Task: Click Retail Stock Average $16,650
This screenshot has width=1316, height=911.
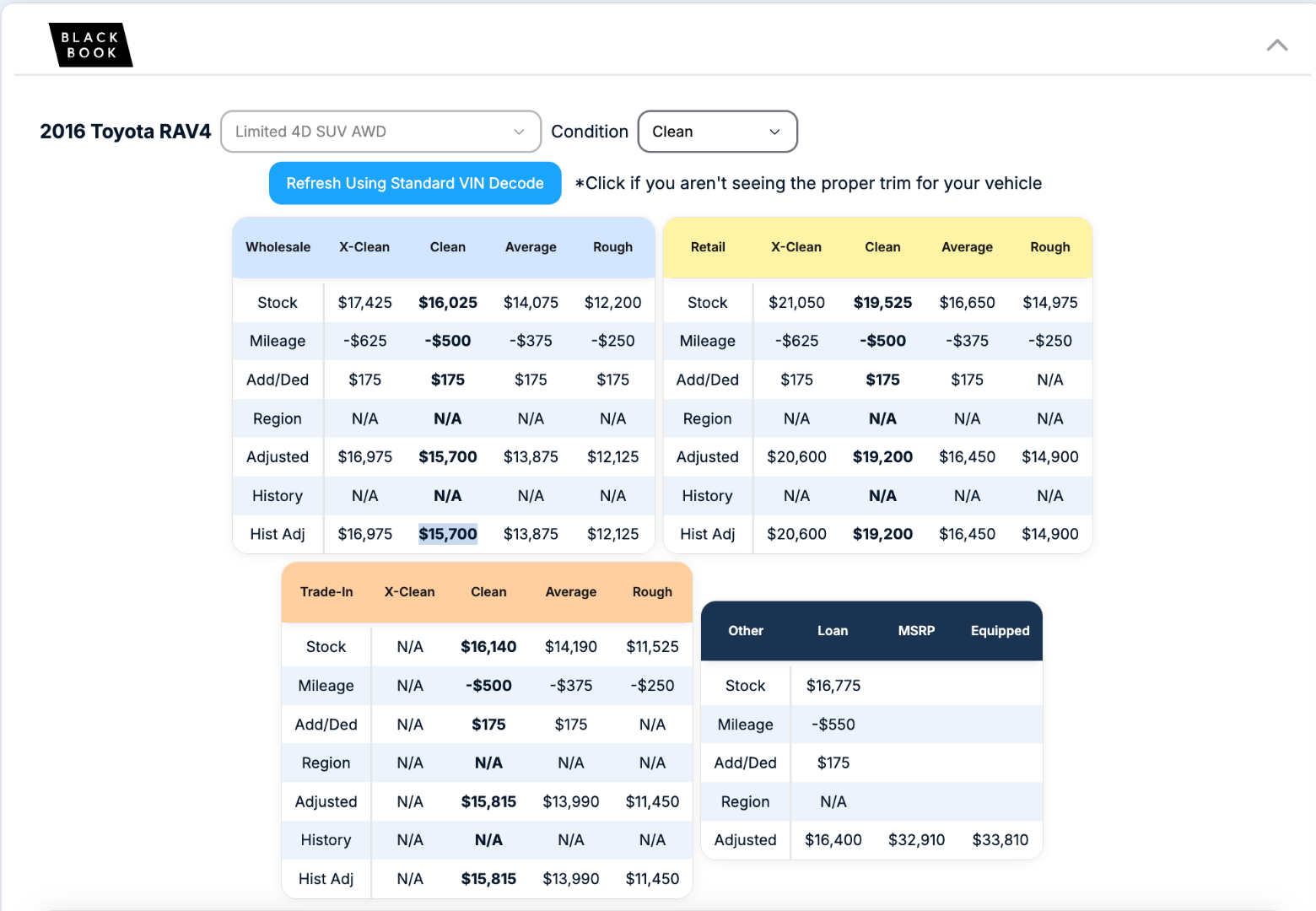Action: (x=968, y=303)
